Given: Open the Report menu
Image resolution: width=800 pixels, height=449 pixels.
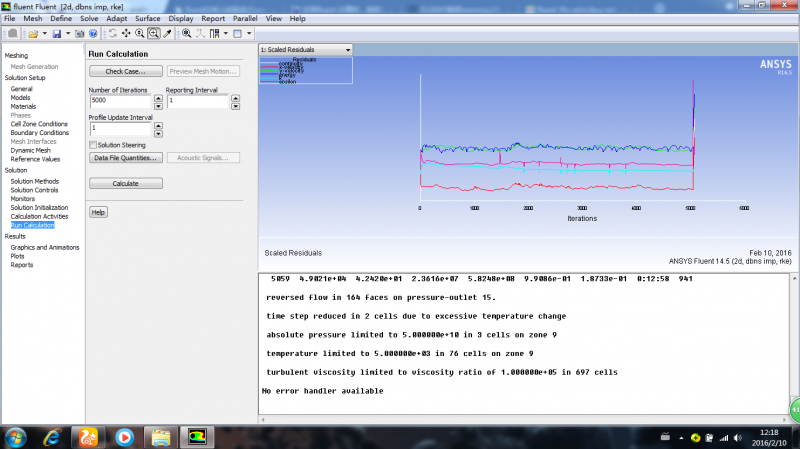Looking at the screenshot, I should 213,18.
